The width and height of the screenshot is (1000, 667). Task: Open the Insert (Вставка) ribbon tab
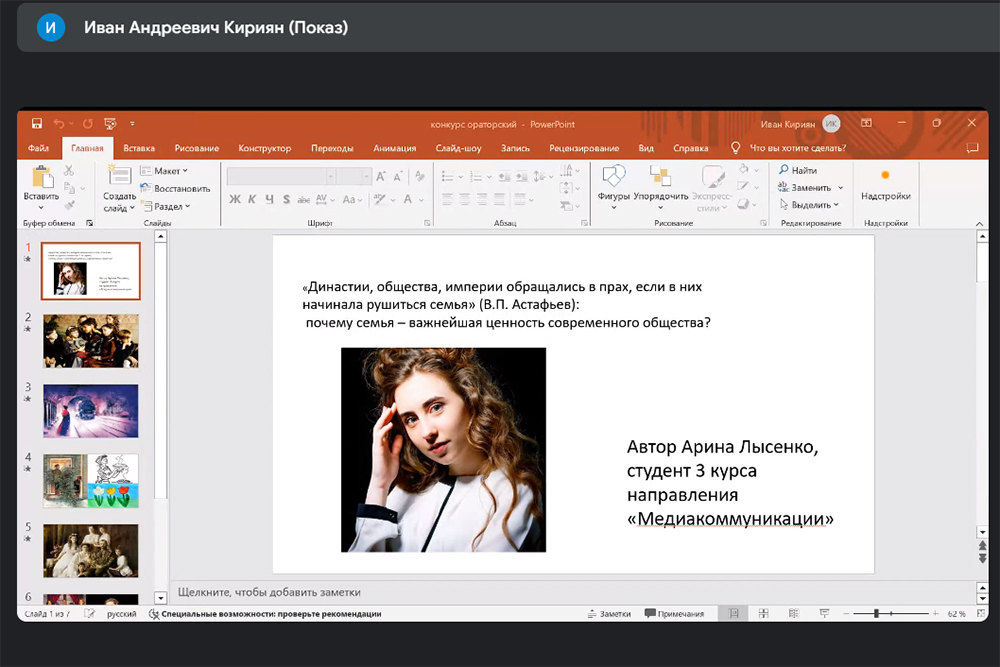(139, 148)
